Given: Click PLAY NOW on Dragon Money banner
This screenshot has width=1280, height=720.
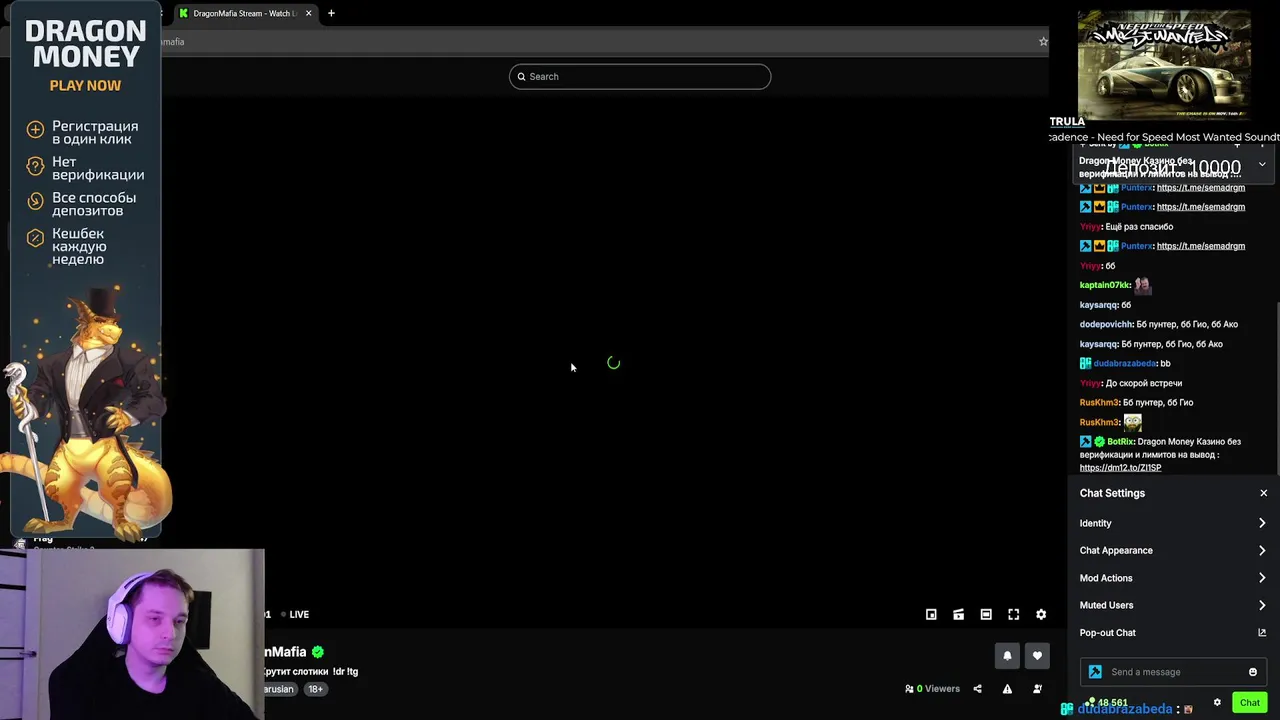Looking at the screenshot, I should click(x=85, y=86).
